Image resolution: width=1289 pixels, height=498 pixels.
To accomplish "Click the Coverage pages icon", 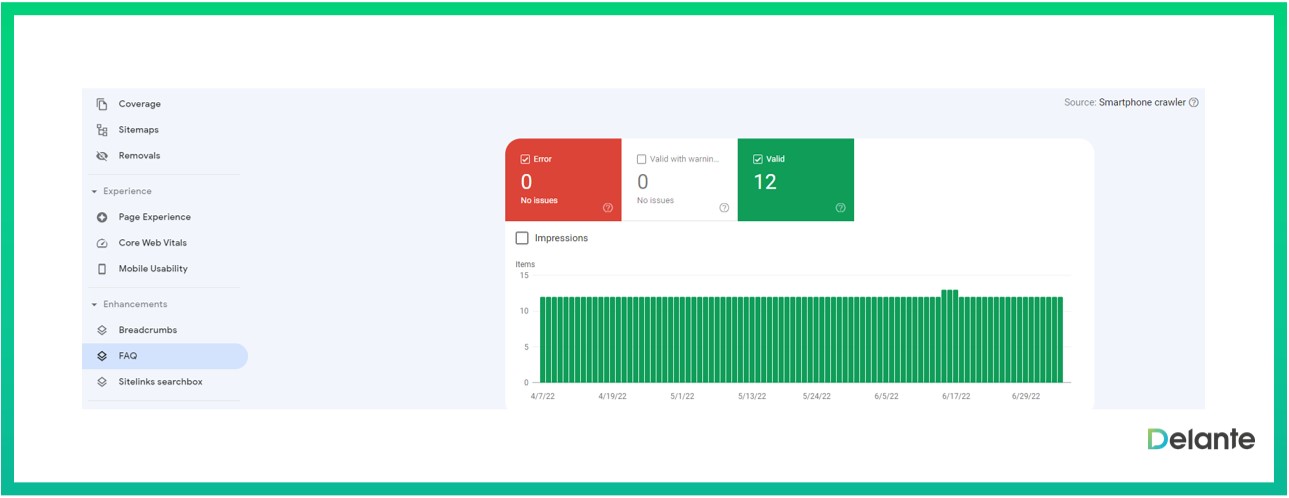I will click(102, 104).
